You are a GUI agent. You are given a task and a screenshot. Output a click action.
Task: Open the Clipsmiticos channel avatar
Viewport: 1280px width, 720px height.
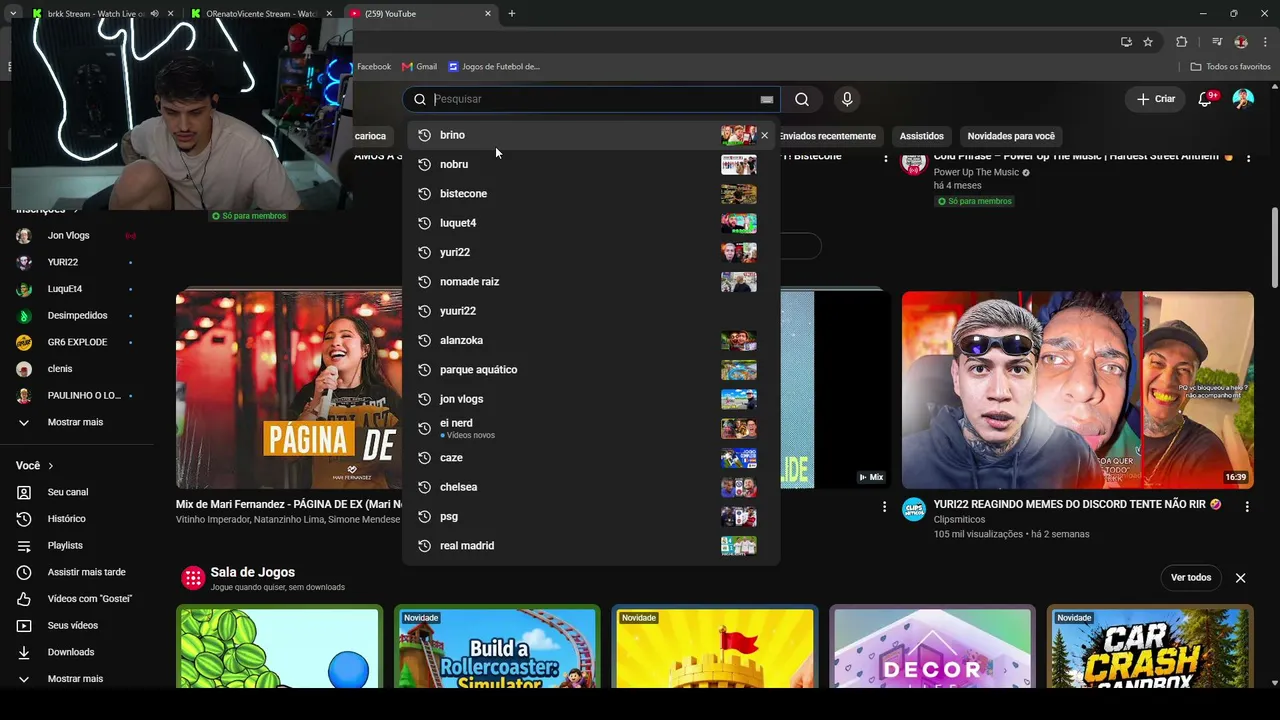(914, 510)
